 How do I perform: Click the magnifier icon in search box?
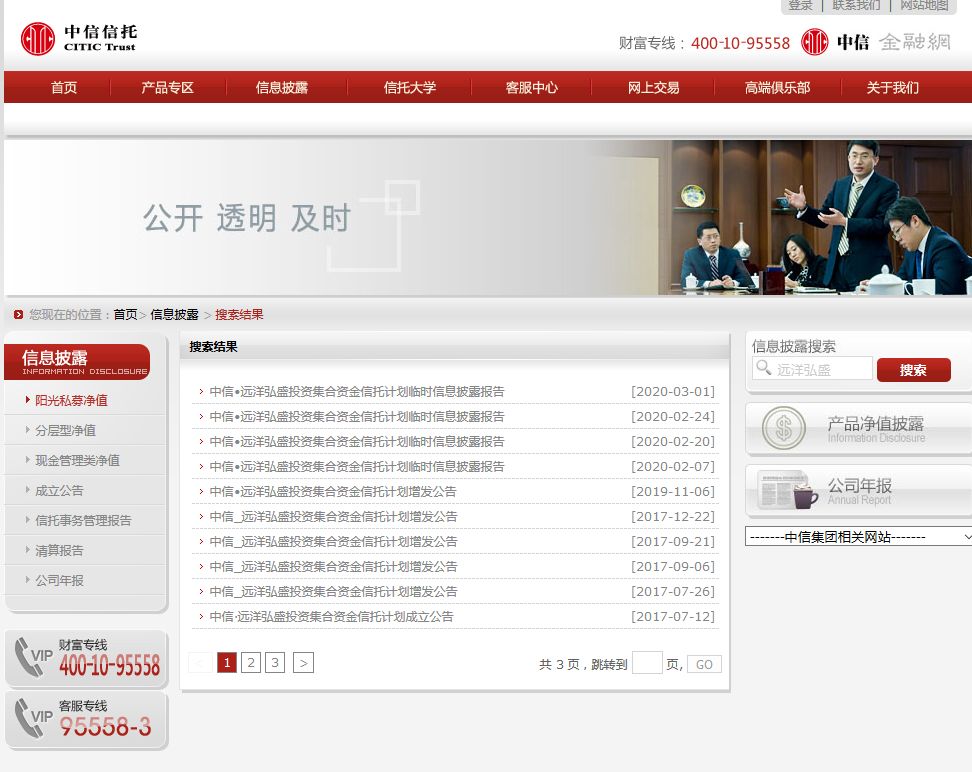tap(764, 369)
